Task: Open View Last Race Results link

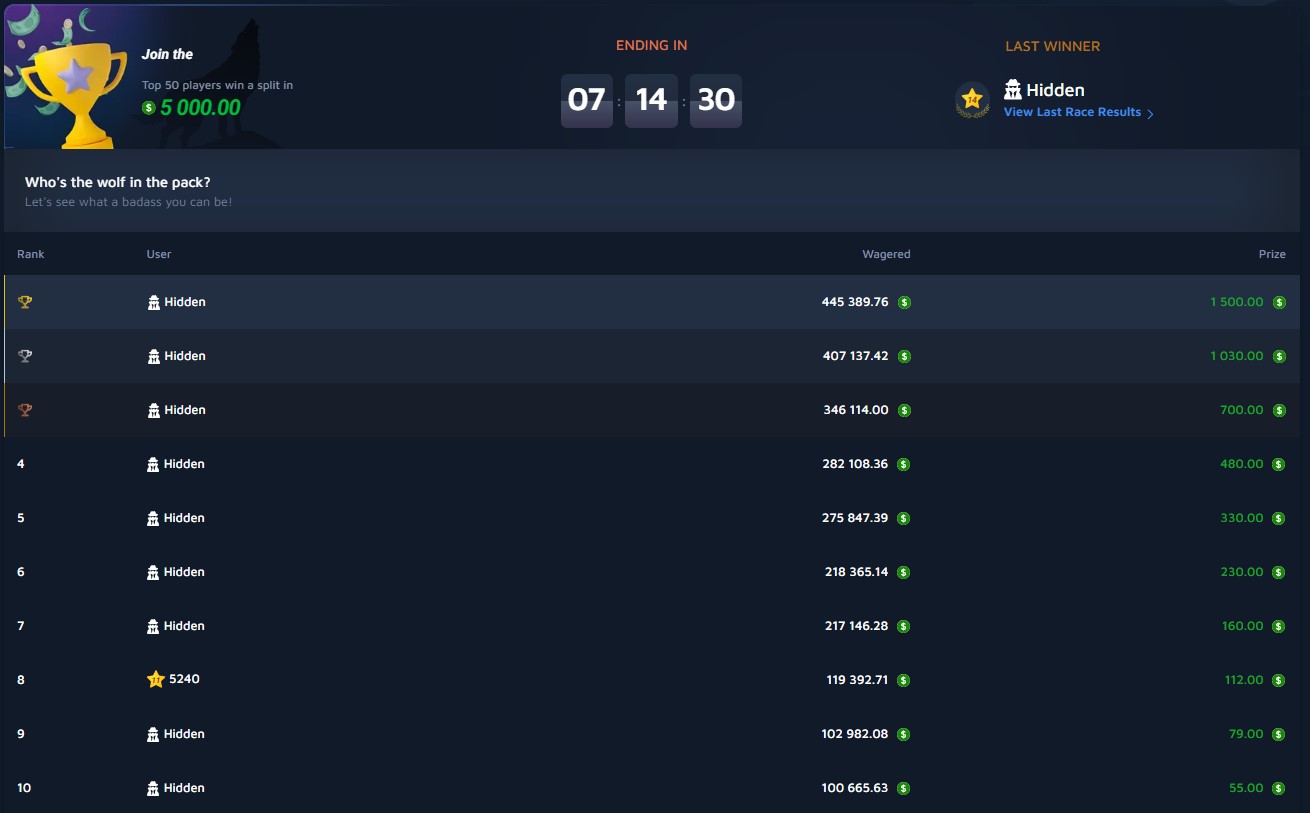Action: (x=1072, y=112)
